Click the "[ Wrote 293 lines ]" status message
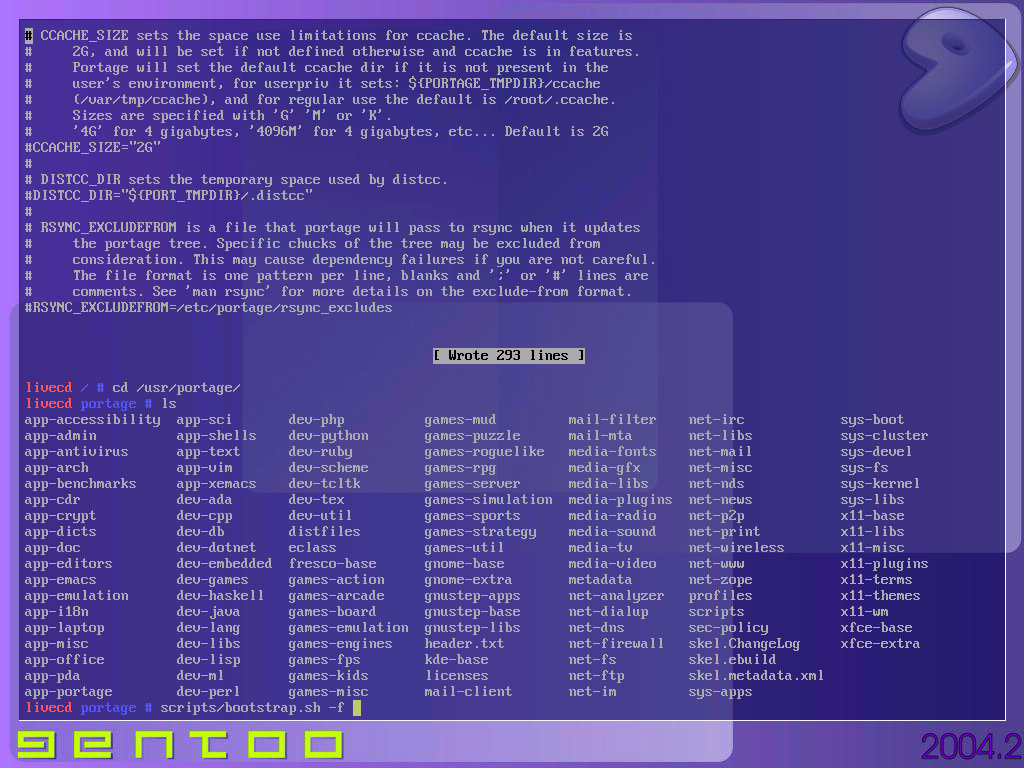This screenshot has width=1024, height=768. pos(509,355)
